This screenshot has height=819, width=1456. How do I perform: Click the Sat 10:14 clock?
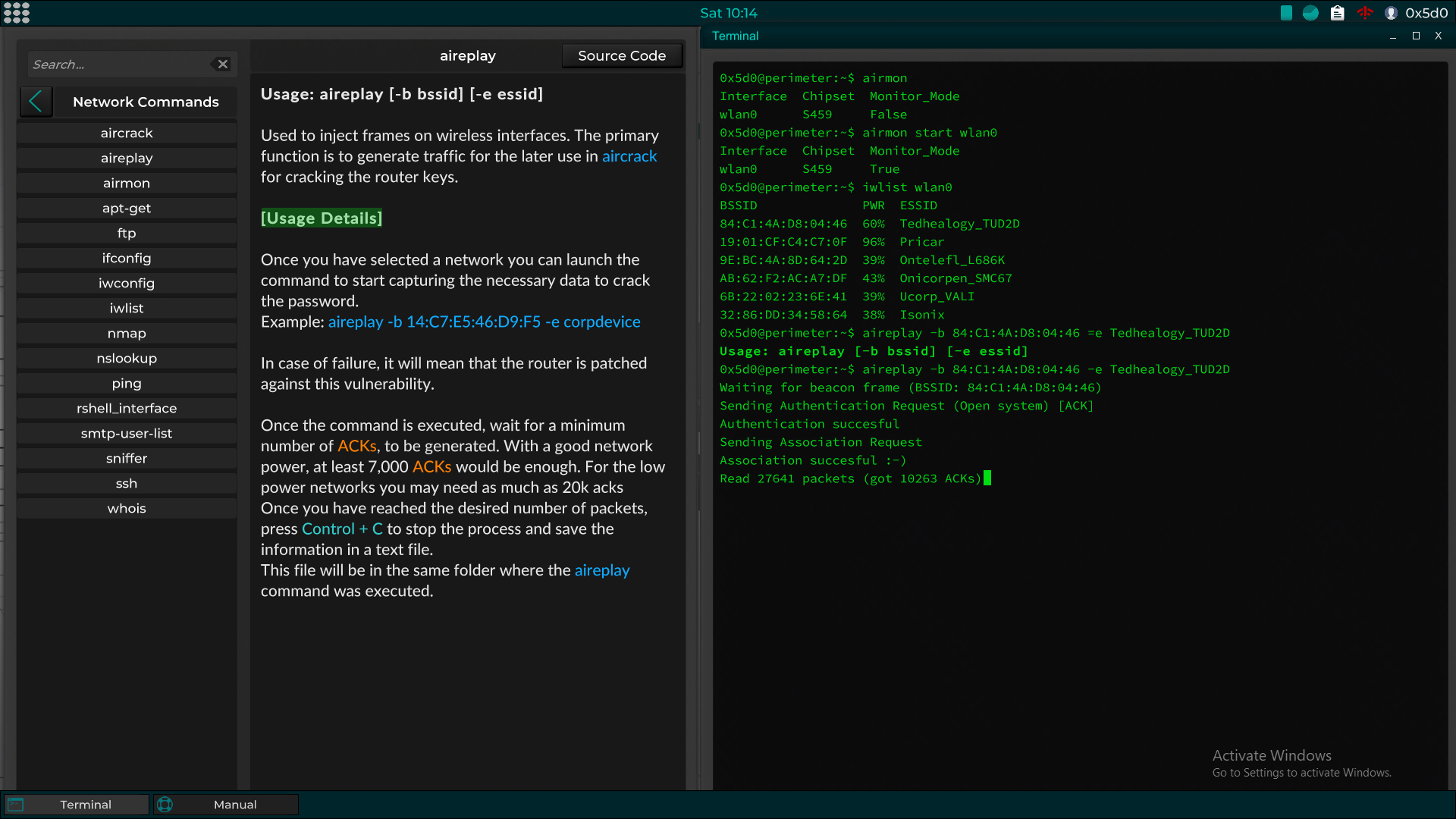point(728,13)
